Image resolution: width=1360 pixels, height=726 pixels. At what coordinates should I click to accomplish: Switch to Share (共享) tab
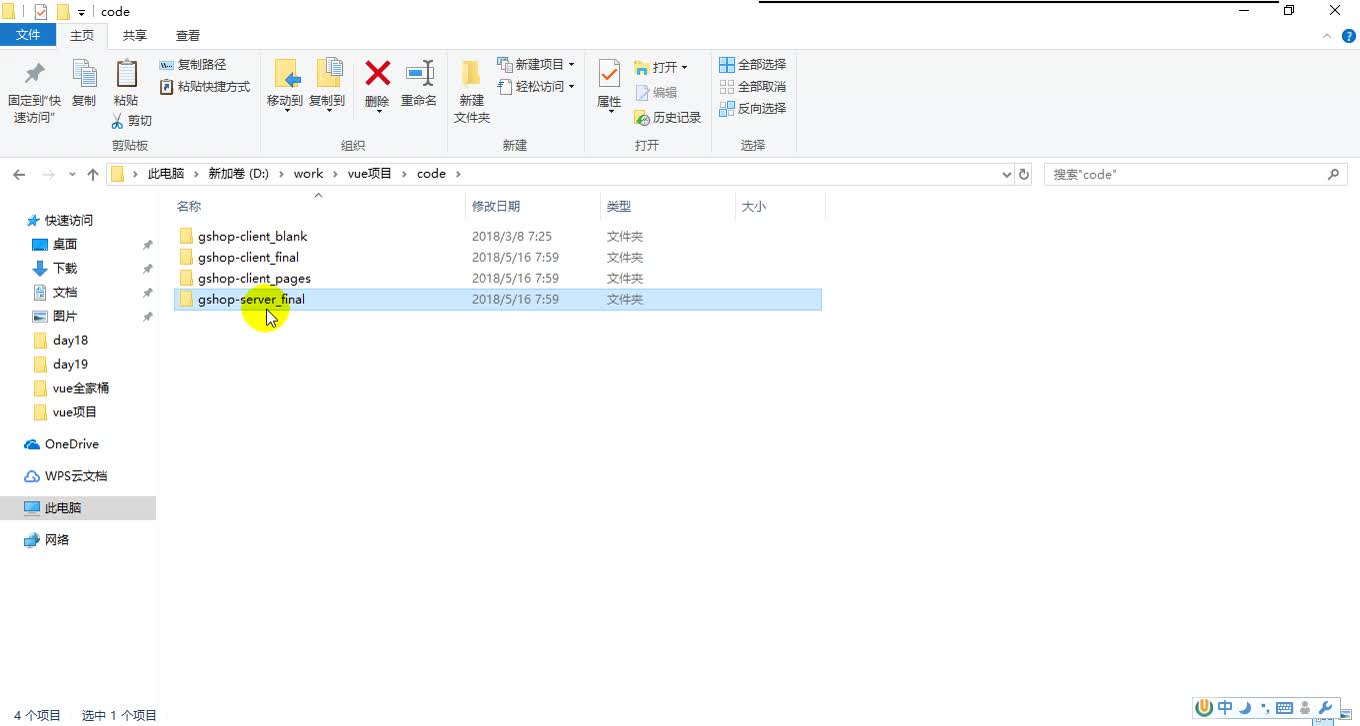[x=135, y=35]
